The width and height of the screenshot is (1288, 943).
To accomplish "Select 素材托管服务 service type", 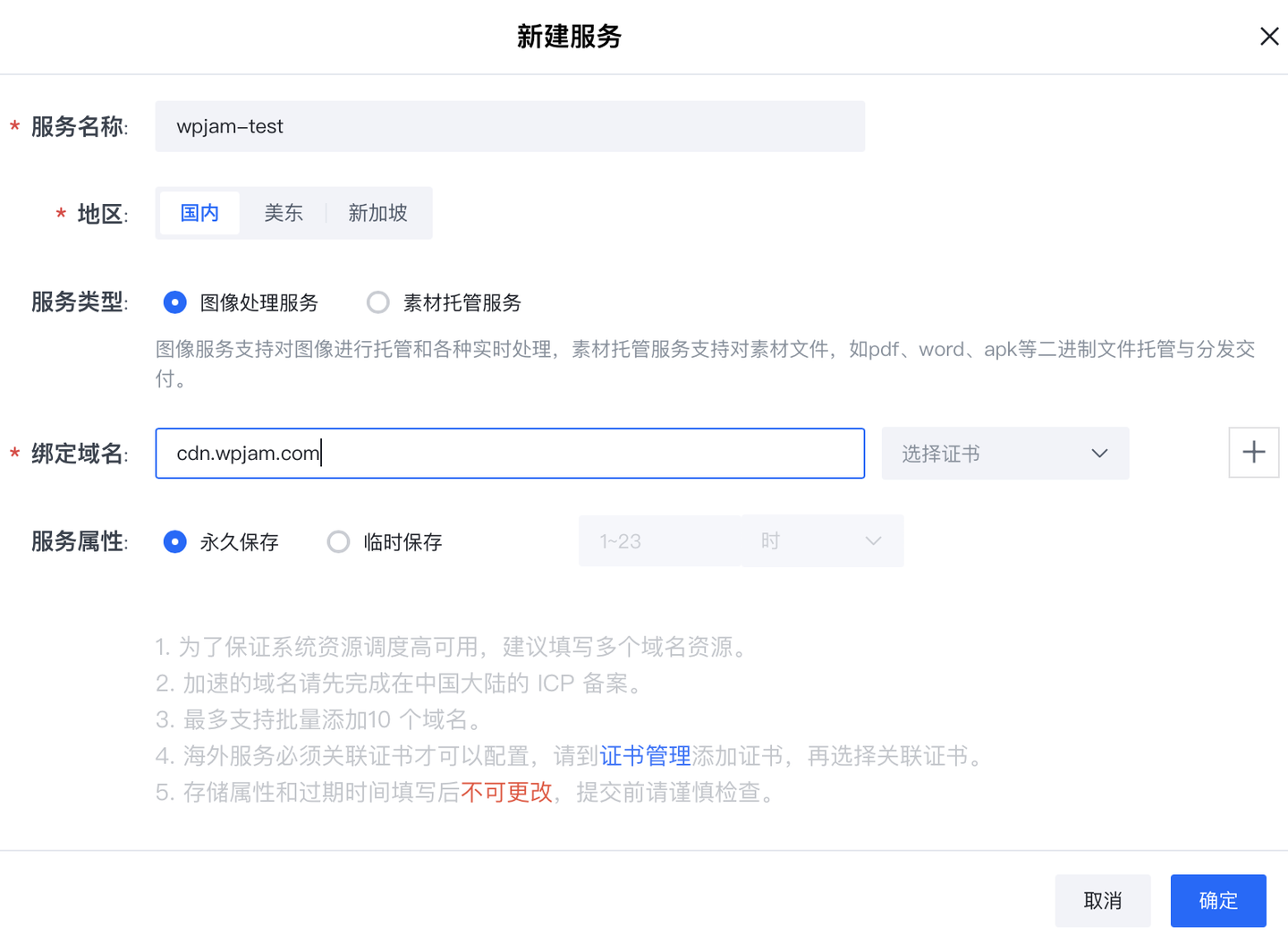I will click(x=377, y=302).
